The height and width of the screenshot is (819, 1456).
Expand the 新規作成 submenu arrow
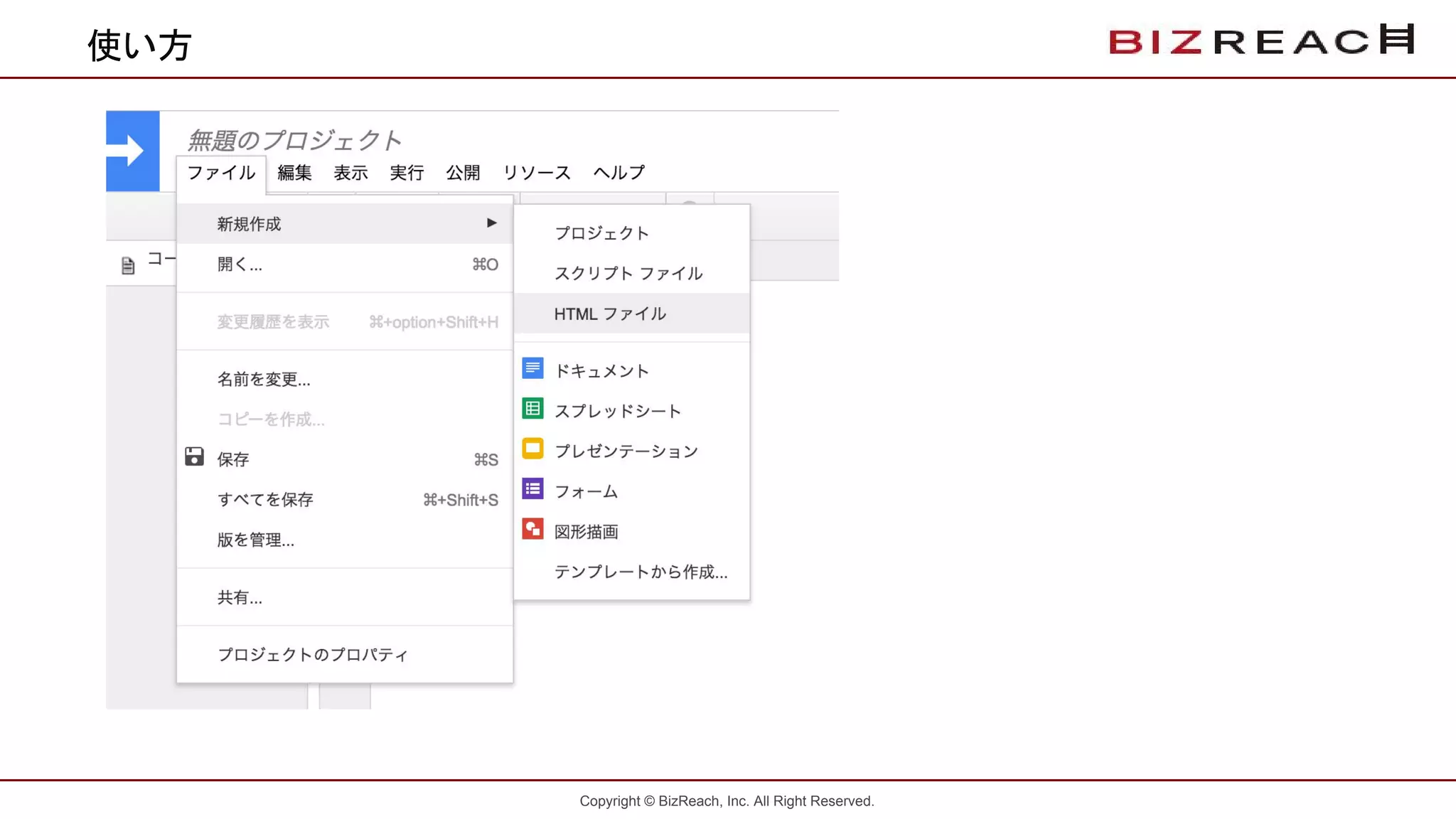point(491,223)
